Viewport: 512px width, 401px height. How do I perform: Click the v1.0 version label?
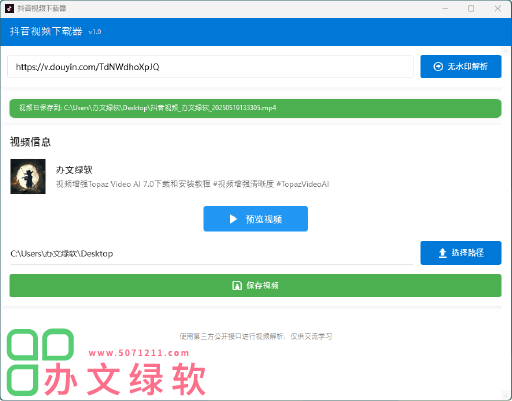tap(95, 32)
